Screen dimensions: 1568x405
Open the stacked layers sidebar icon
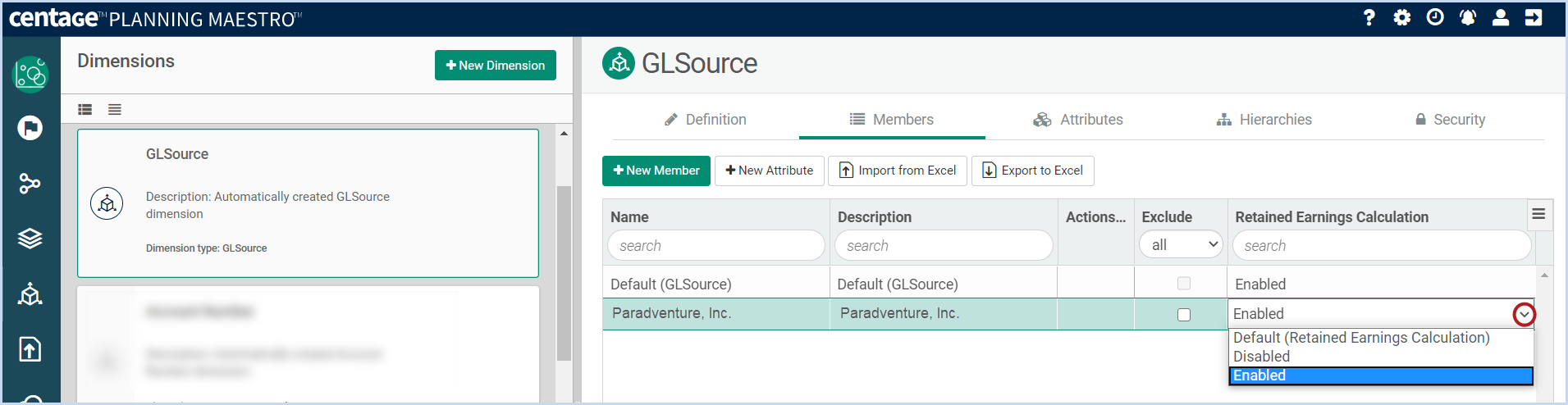tap(30, 238)
